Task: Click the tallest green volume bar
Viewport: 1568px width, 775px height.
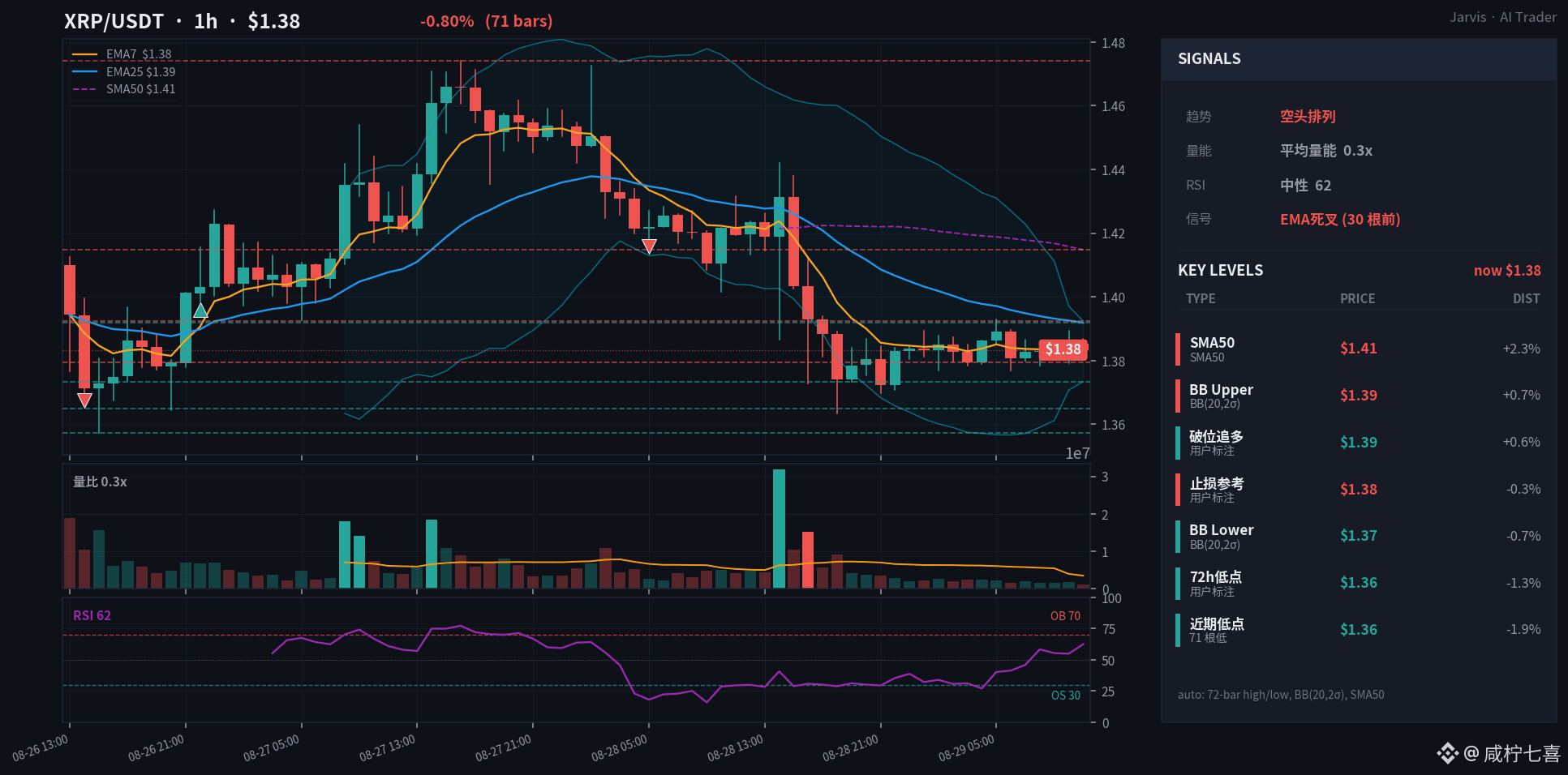Action: point(779,529)
